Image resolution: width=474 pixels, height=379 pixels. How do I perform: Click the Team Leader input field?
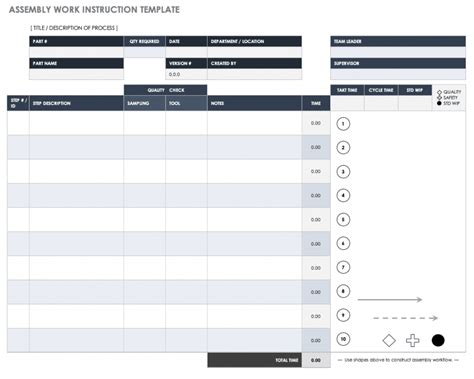398,52
